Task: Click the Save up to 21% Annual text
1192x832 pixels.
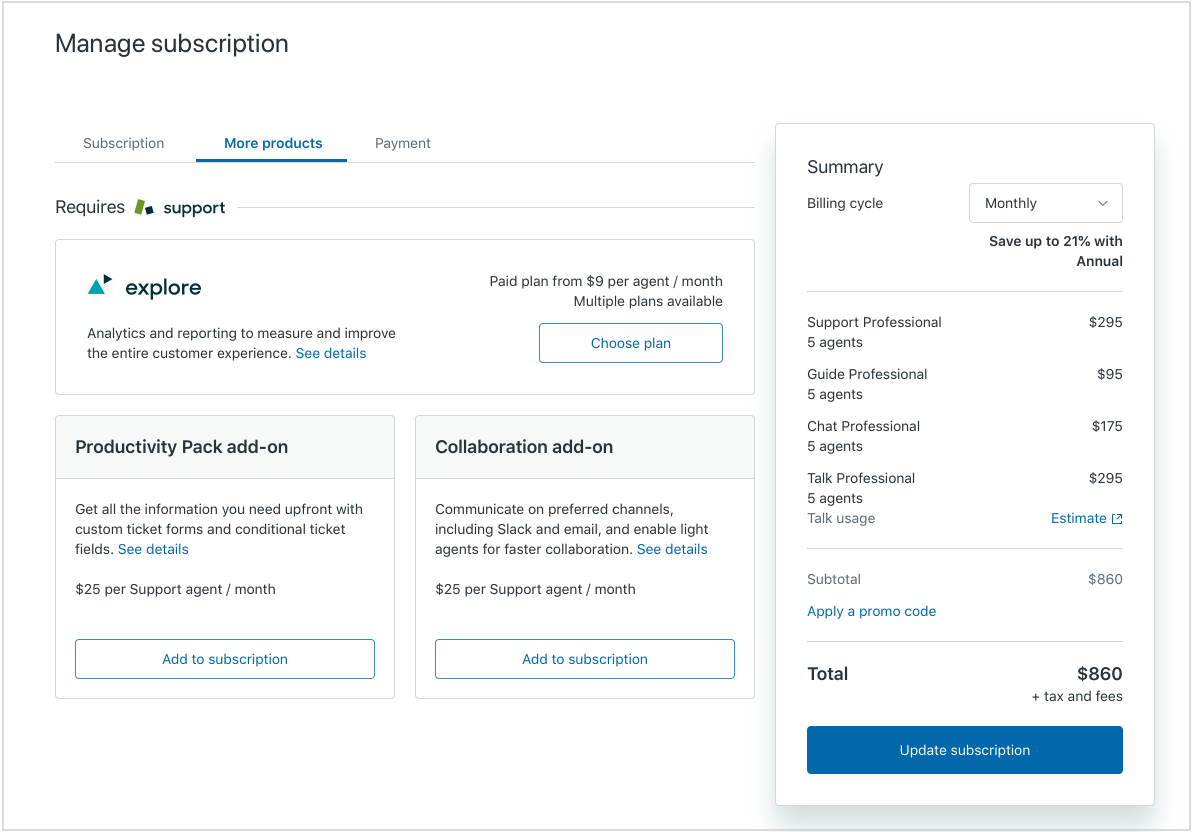Action: [1054, 251]
